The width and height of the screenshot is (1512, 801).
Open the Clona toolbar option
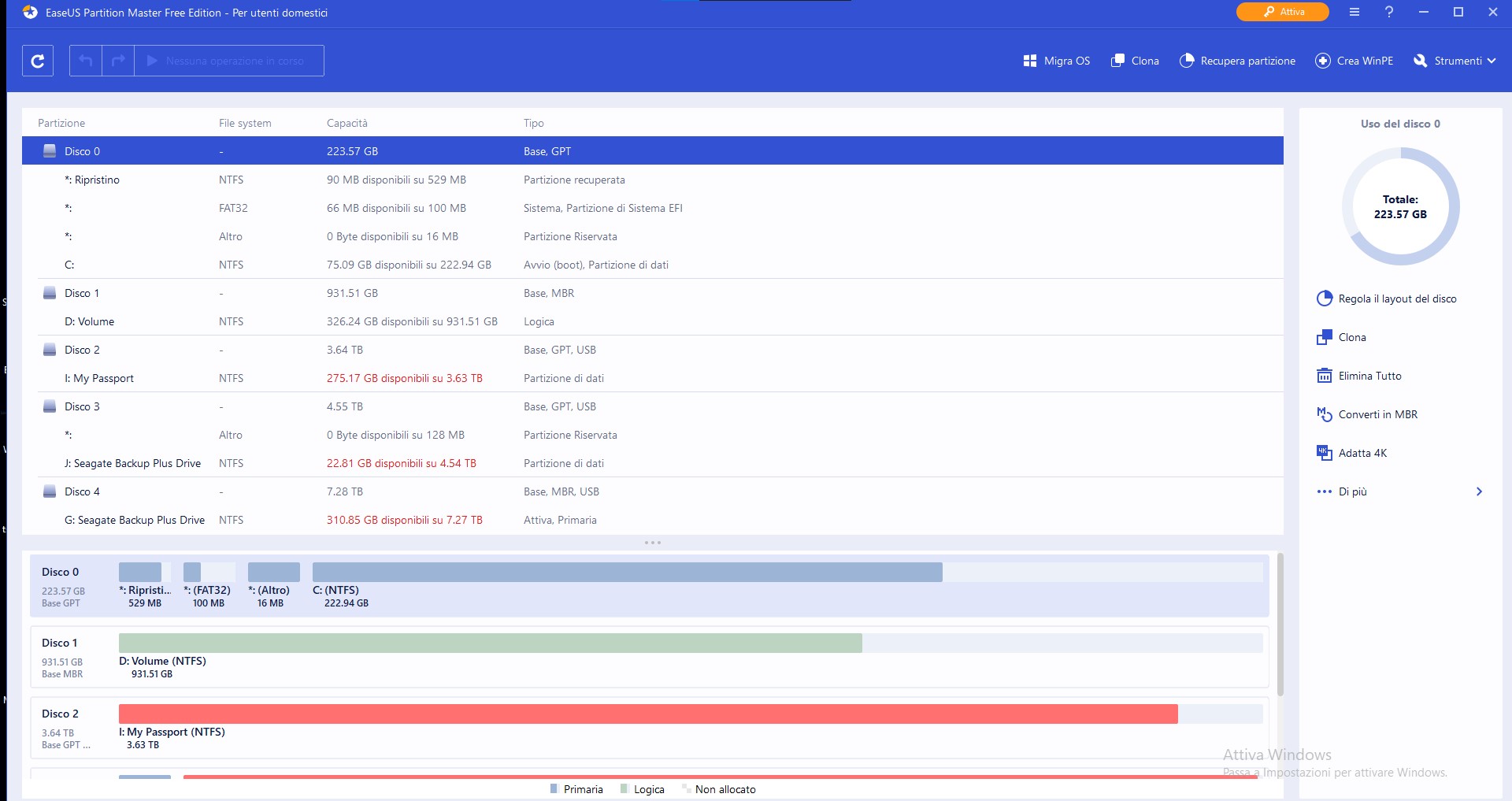[x=1135, y=61]
